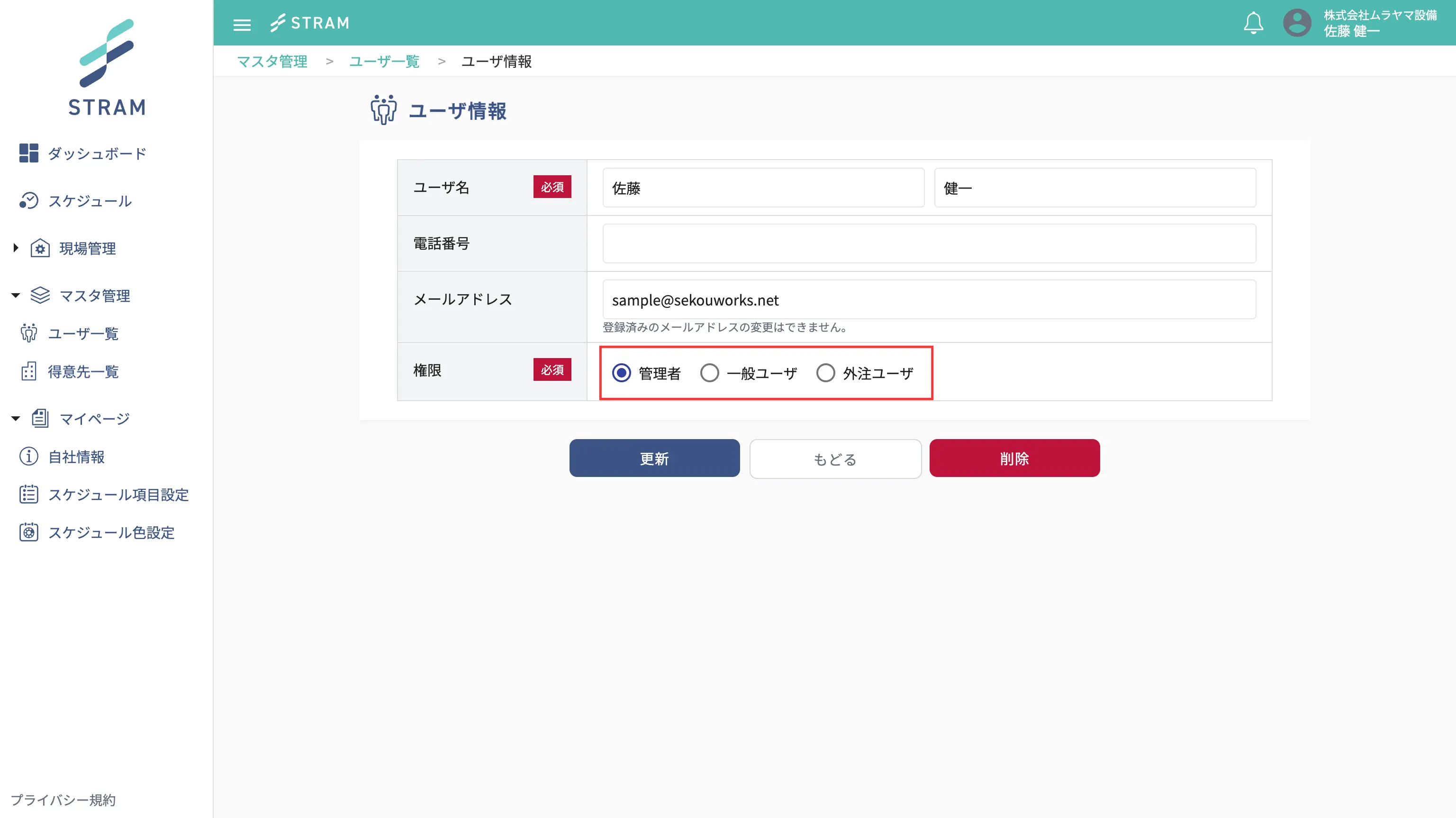Open the スケジュール sidebar icon
1456x818 pixels.
point(29,201)
